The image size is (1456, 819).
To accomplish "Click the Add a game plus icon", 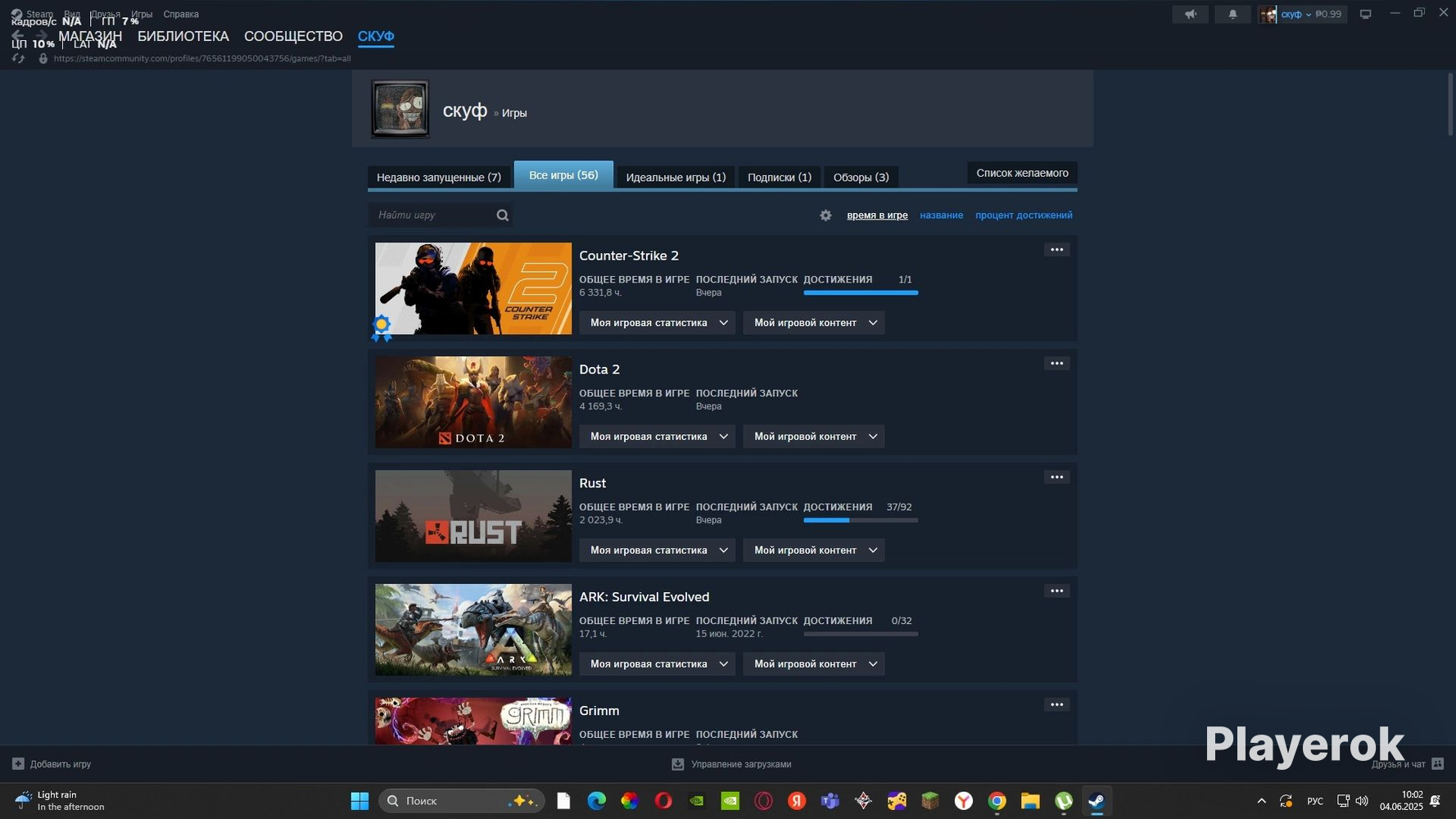I will (x=18, y=764).
